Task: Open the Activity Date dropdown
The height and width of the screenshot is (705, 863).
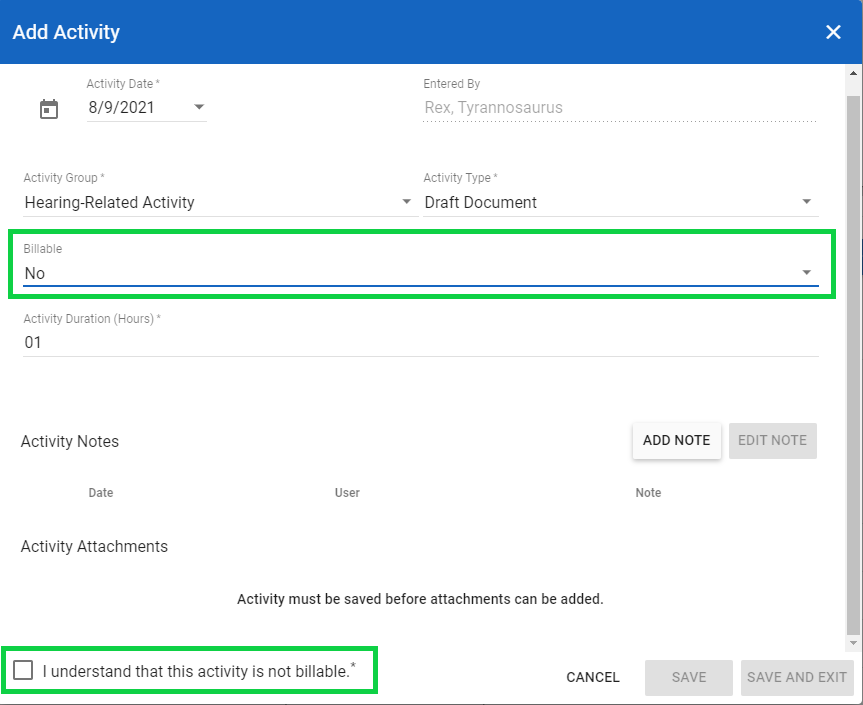Action: [x=198, y=107]
